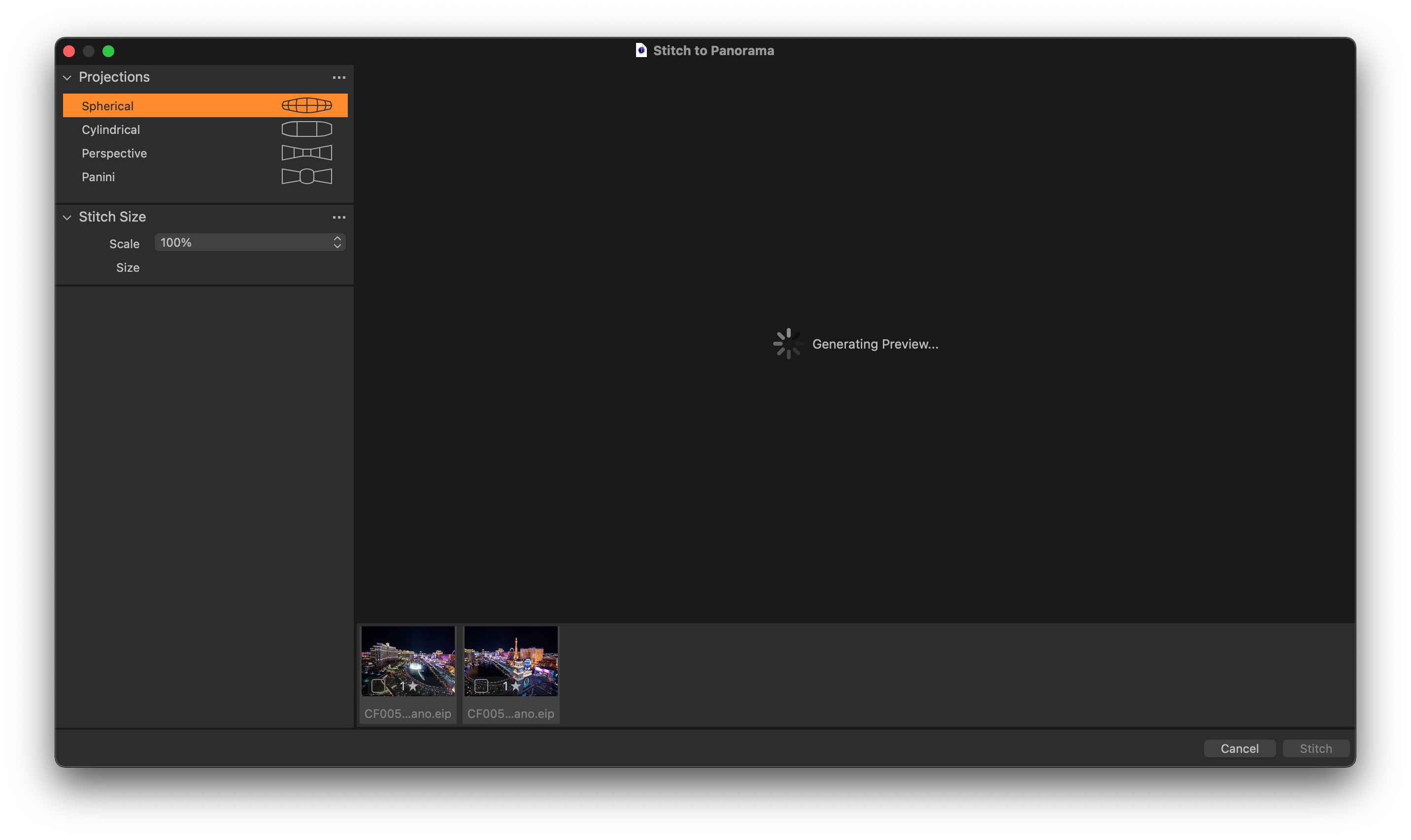Open the Scale 100% dropdown
Image resolution: width=1411 pixels, height=840 pixels.
250,243
